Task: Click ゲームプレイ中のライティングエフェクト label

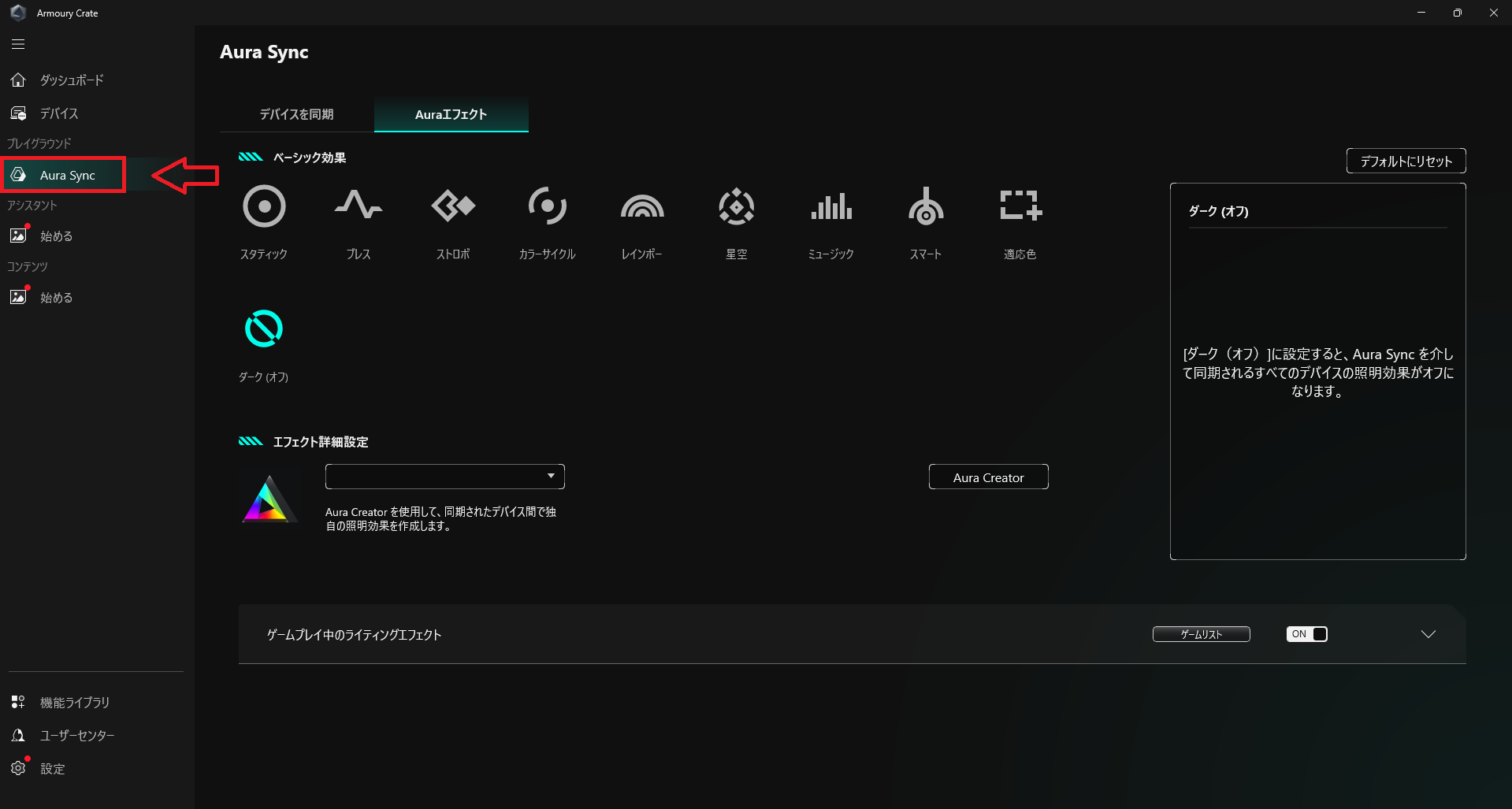Action: (x=354, y=635)
